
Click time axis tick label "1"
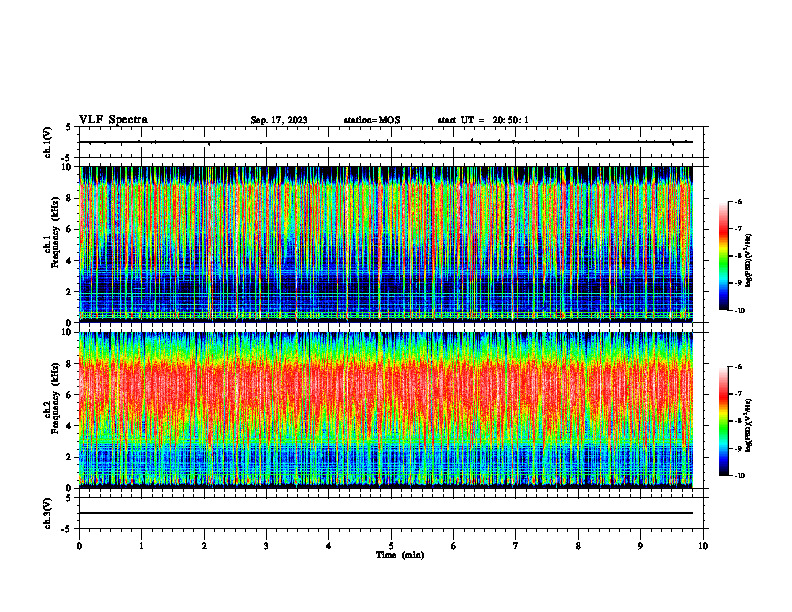click(141, 546)
